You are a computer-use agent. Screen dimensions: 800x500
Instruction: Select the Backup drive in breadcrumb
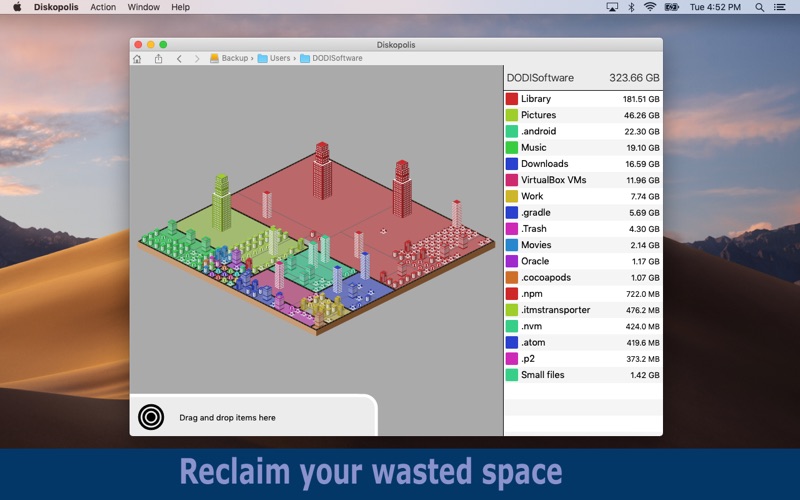pyautogui.click(x=229, y=58)
